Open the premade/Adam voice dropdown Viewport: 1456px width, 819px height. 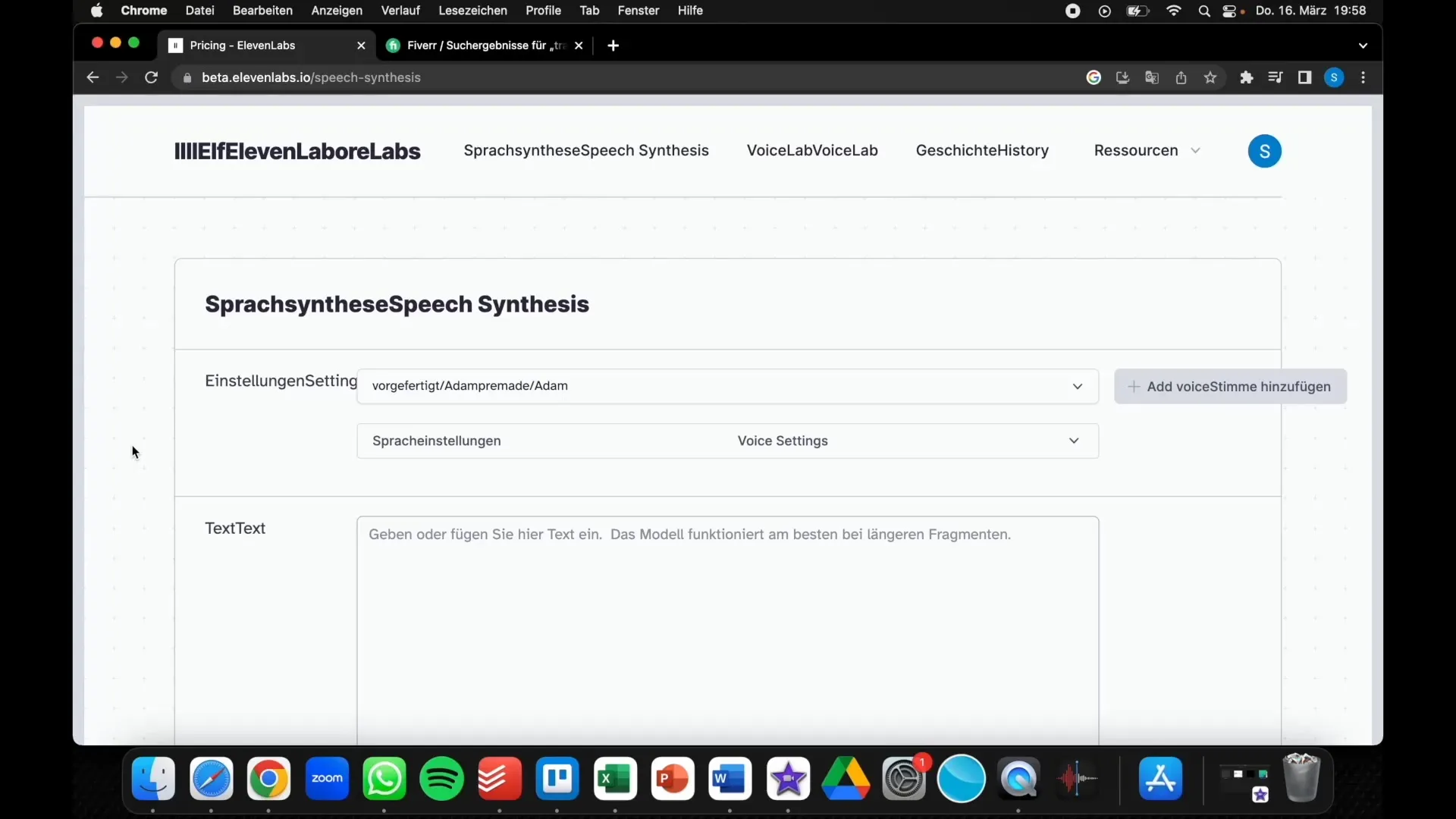(x=727, y=386)
